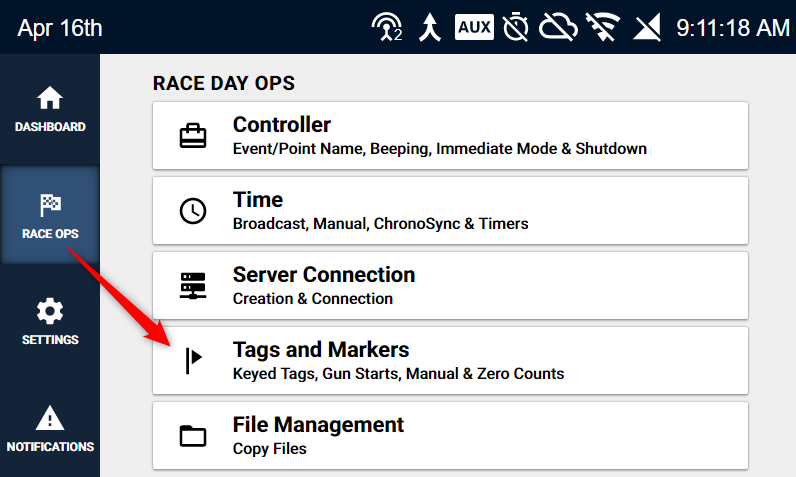Image resolution: width=796 pixels, height=477 pixels.
Task: Click the merge arrow status icon
Action: tap(429, 27)
